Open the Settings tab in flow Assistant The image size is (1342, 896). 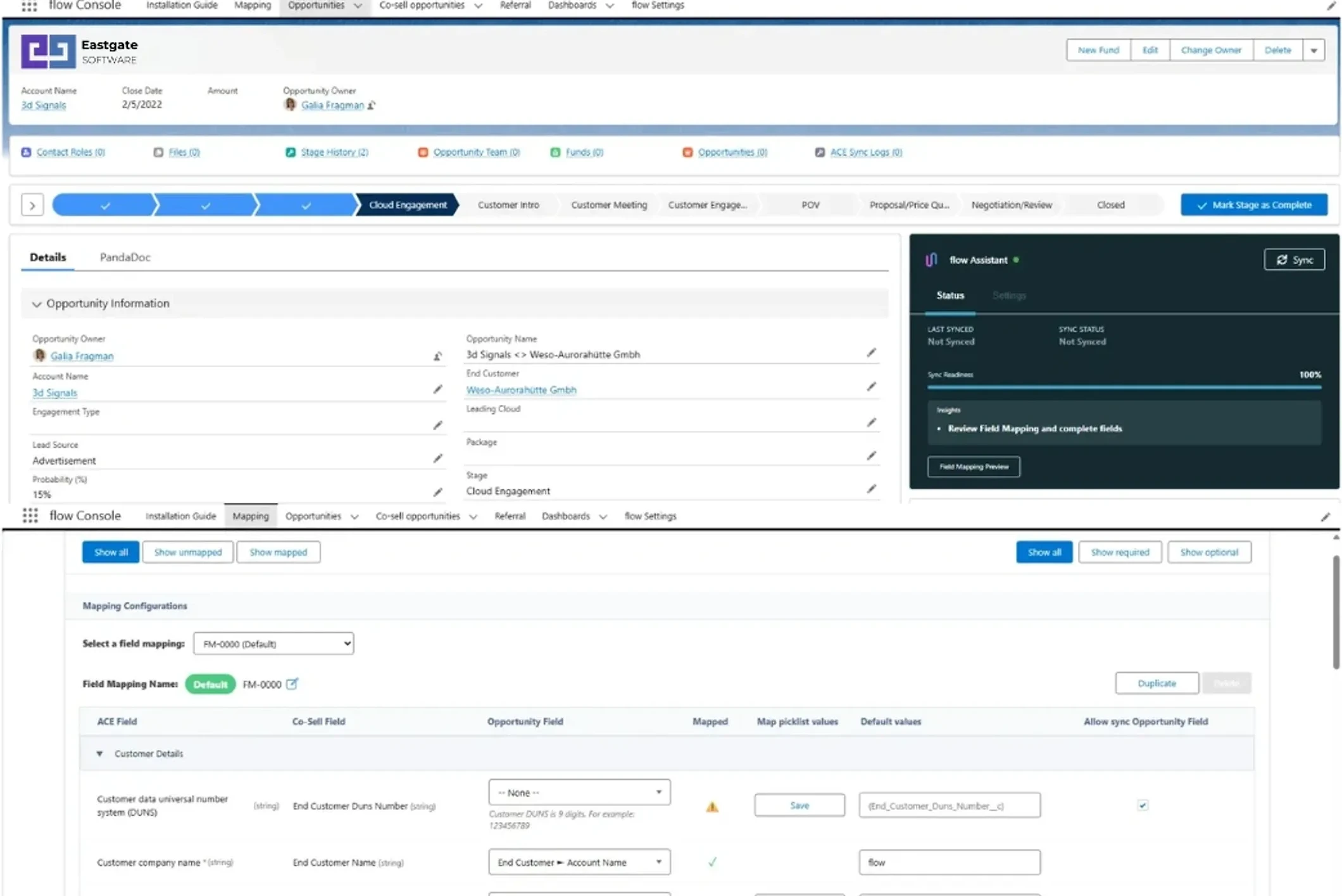pyautogui.click(x=1009, y=296)
